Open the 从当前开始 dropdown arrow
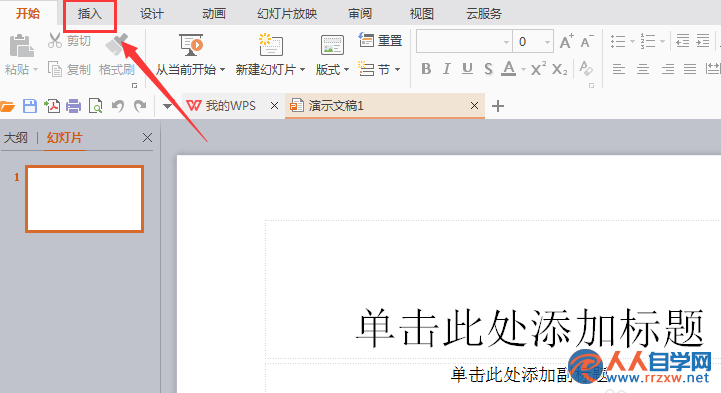Image resolution: width=721 pixels, height=393 pixels. [x=223, y=70]
